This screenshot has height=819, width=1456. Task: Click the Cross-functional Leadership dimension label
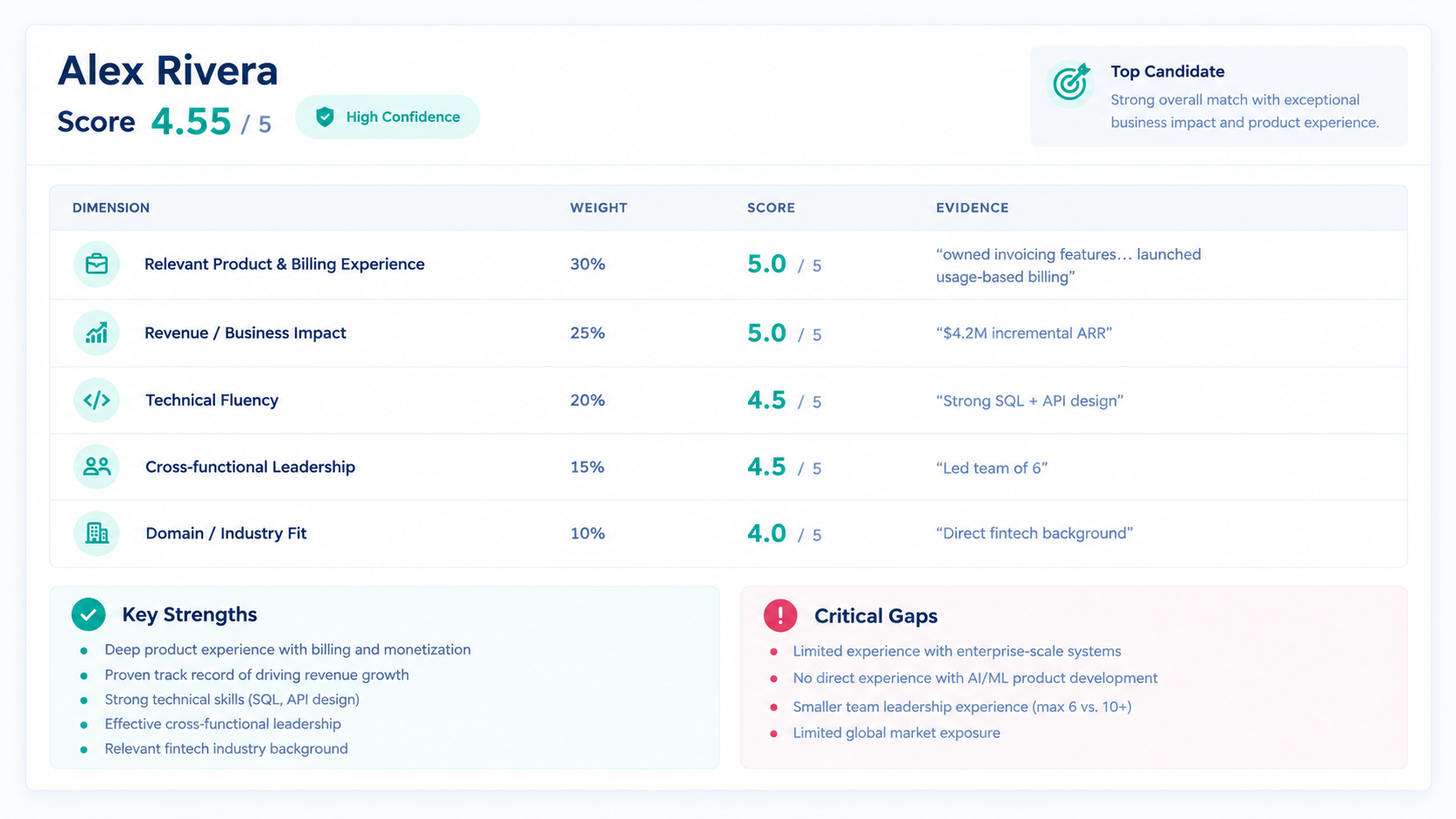pos(250,467)
